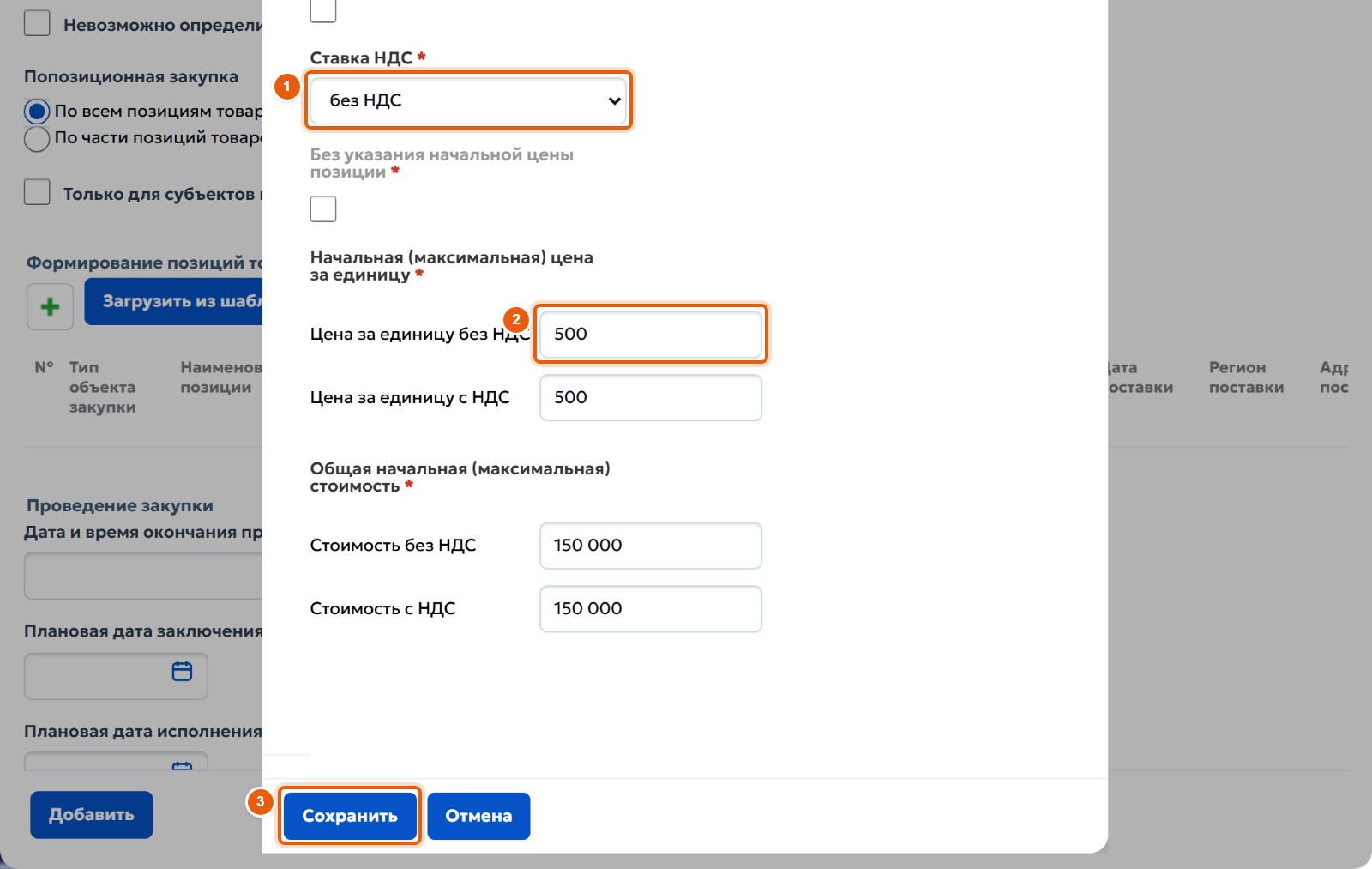Image resolution: width=1372 pixels, height=869 pixels.
Task: Open the Ставка НДС dropdown
Action: (468, 100)
